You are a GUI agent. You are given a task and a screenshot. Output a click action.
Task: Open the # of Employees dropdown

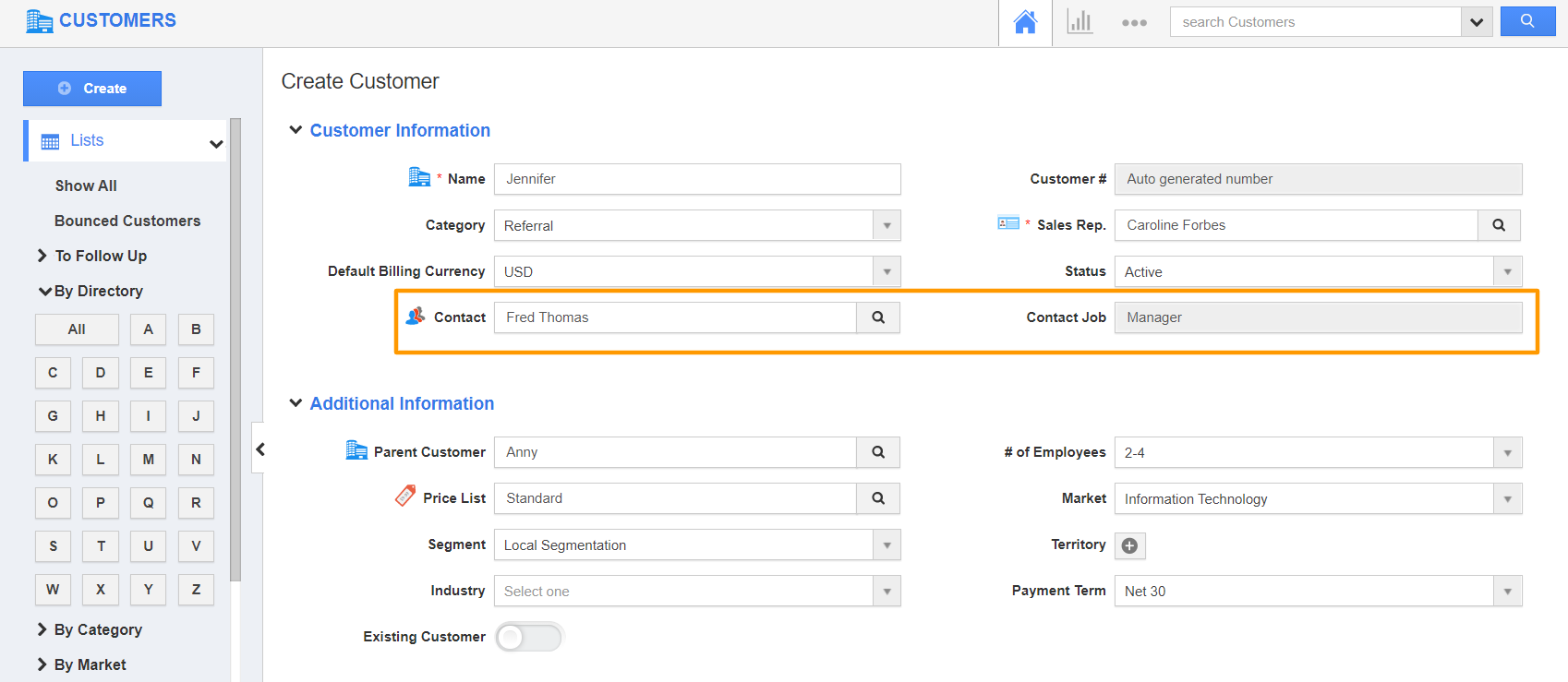pyautogui.click(x=1318, y=452)
